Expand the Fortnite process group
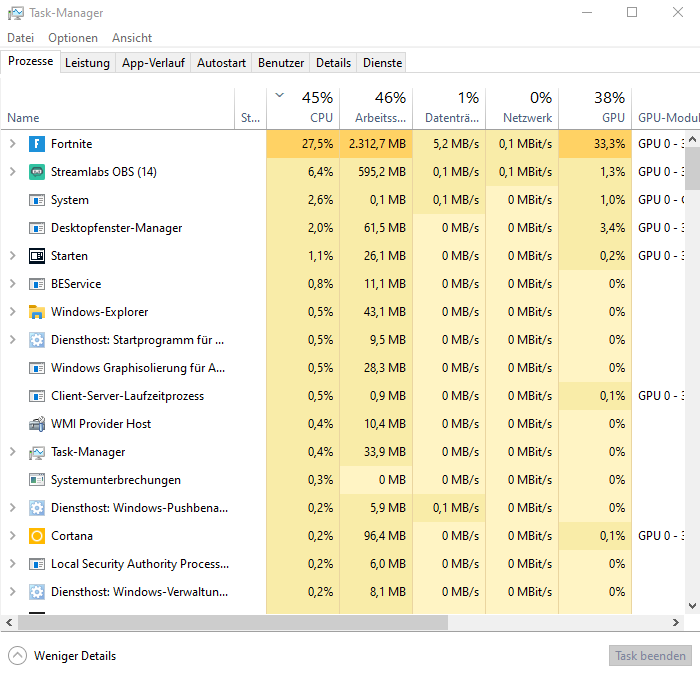The width and height of the screenshot is (700, 680). (12, 144)
